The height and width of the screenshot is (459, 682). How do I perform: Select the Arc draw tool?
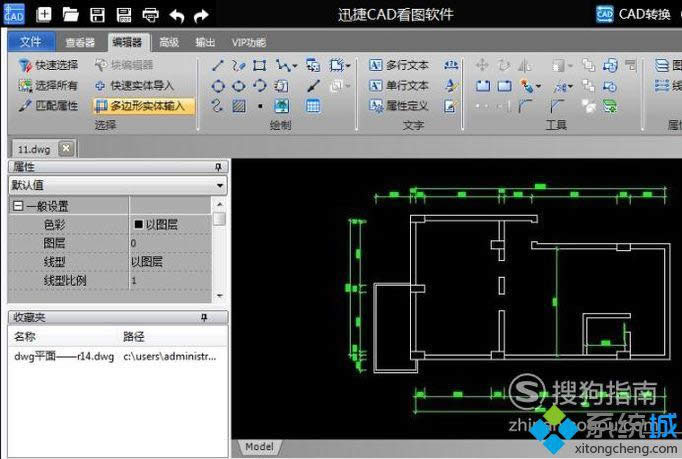point(260,86)
